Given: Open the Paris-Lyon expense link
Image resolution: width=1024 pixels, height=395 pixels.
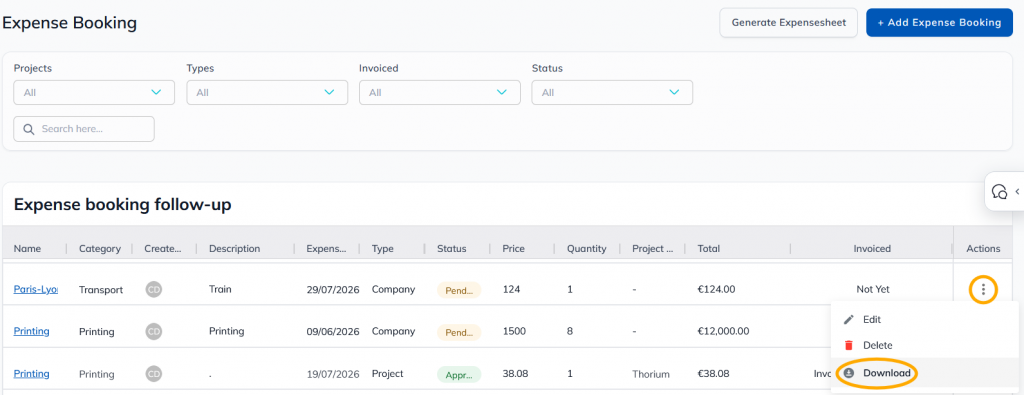Looking at the screenshot, I should [35, 289].
